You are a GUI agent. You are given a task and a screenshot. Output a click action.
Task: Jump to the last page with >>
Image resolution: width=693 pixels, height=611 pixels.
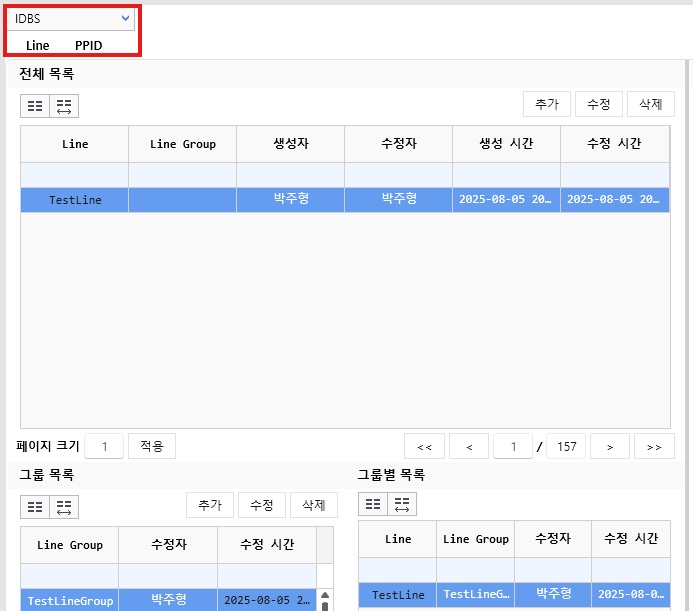[x=653, y=447]
